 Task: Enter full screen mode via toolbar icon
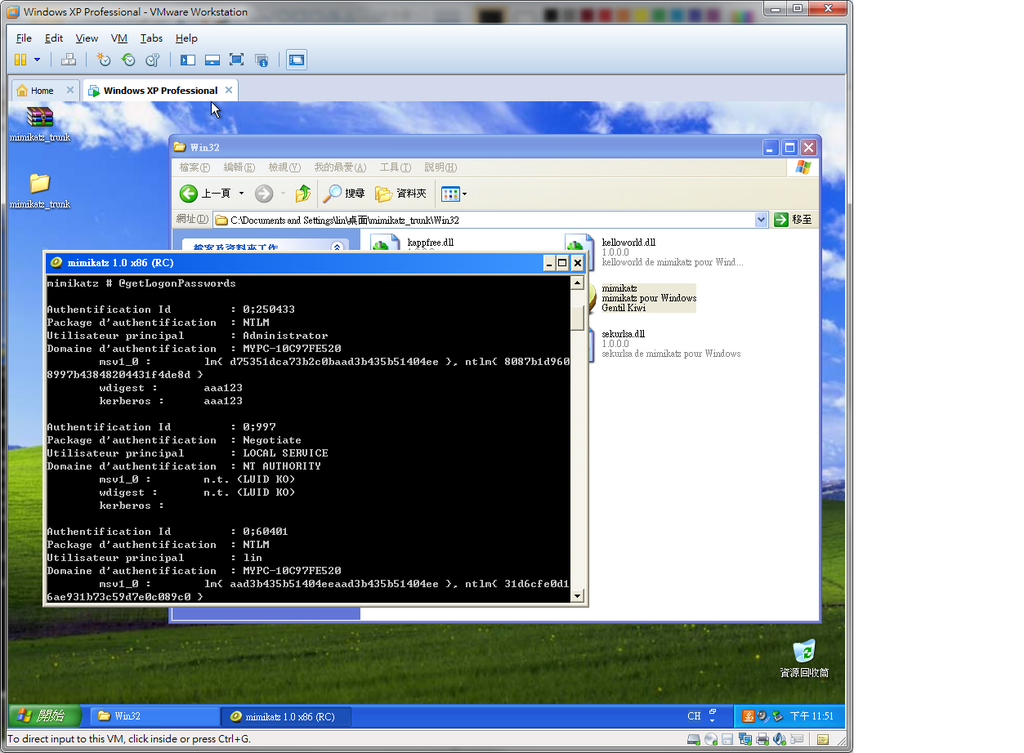pyautogui.click(x=236, y=60)
